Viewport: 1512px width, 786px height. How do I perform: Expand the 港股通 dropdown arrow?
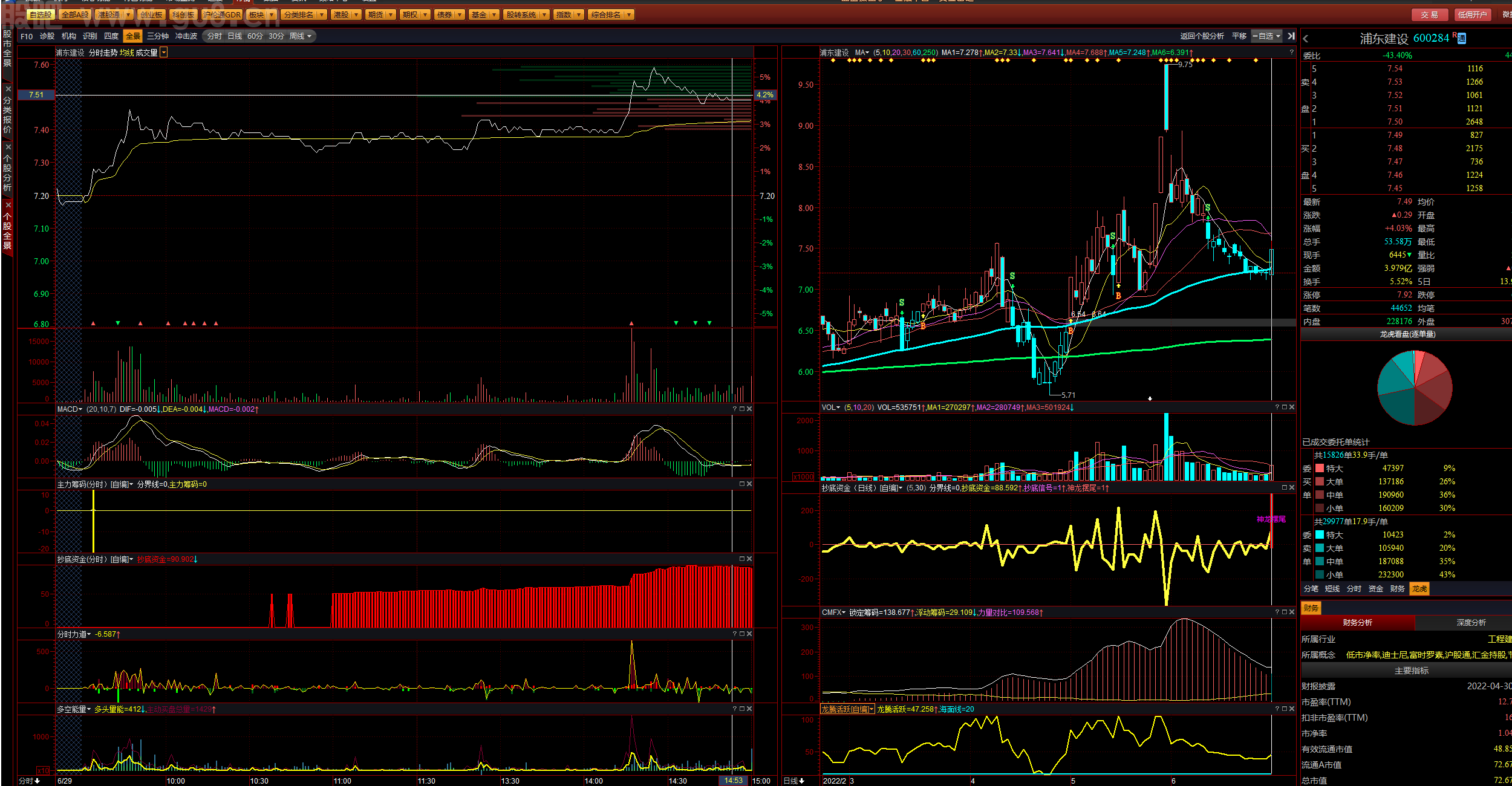pyautogui.click(x=128, y=15)
